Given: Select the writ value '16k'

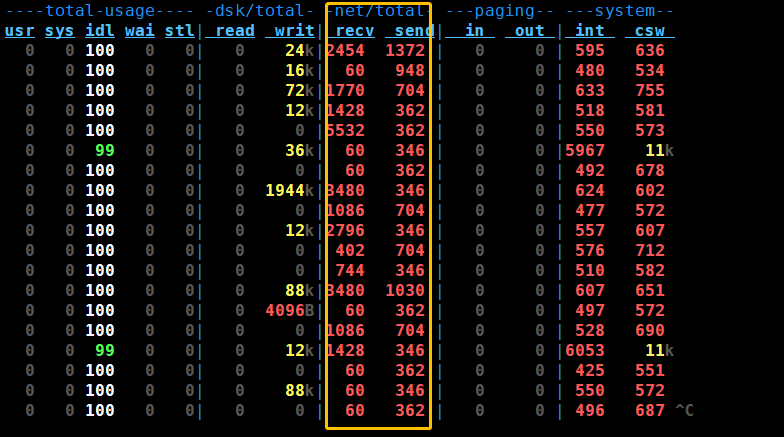Looking at the screenshot, I should click(x=300, y=70).
